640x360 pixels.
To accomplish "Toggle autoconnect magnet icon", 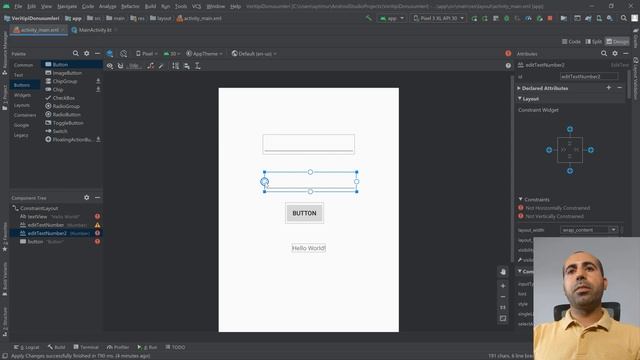I will coord(120,66).
